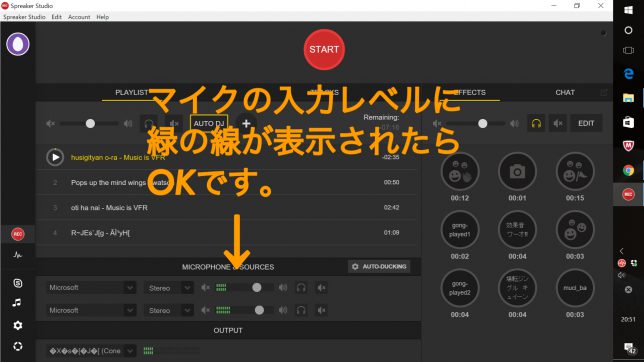The height and width of the screenshot is (362, 644).
Task: Open the Help menu
Action: pos(103,17)
